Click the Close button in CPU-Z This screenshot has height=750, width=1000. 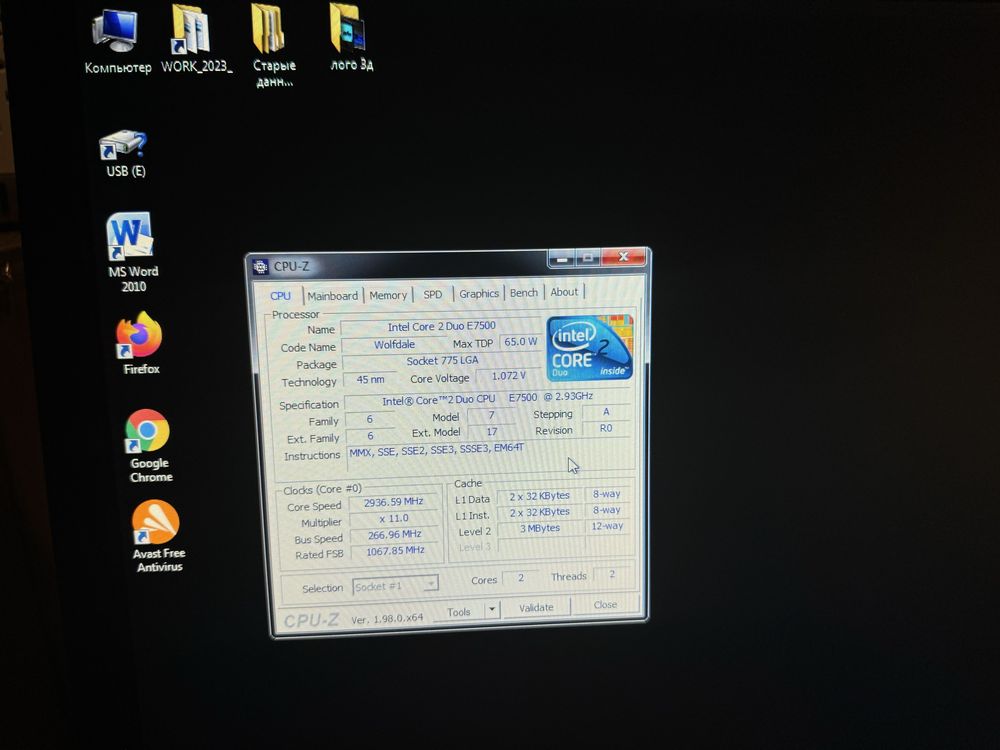tap(605, 605)
